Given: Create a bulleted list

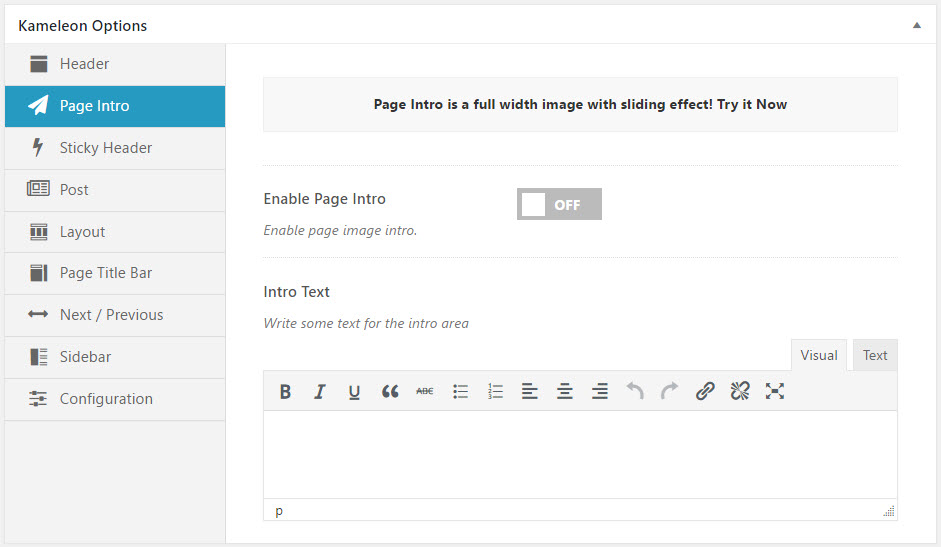Looking at the screenshot, I should coord(460,392).
